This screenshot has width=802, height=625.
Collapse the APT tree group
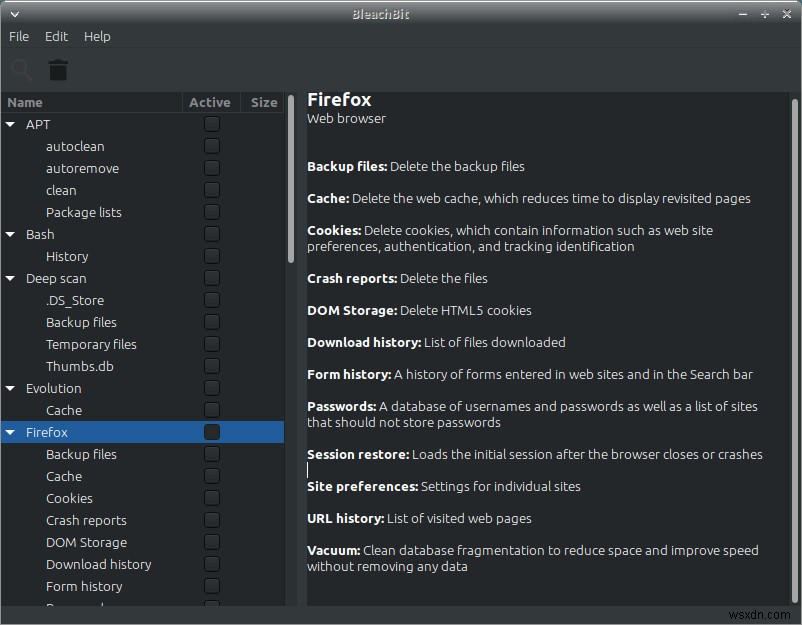point(11,124)
